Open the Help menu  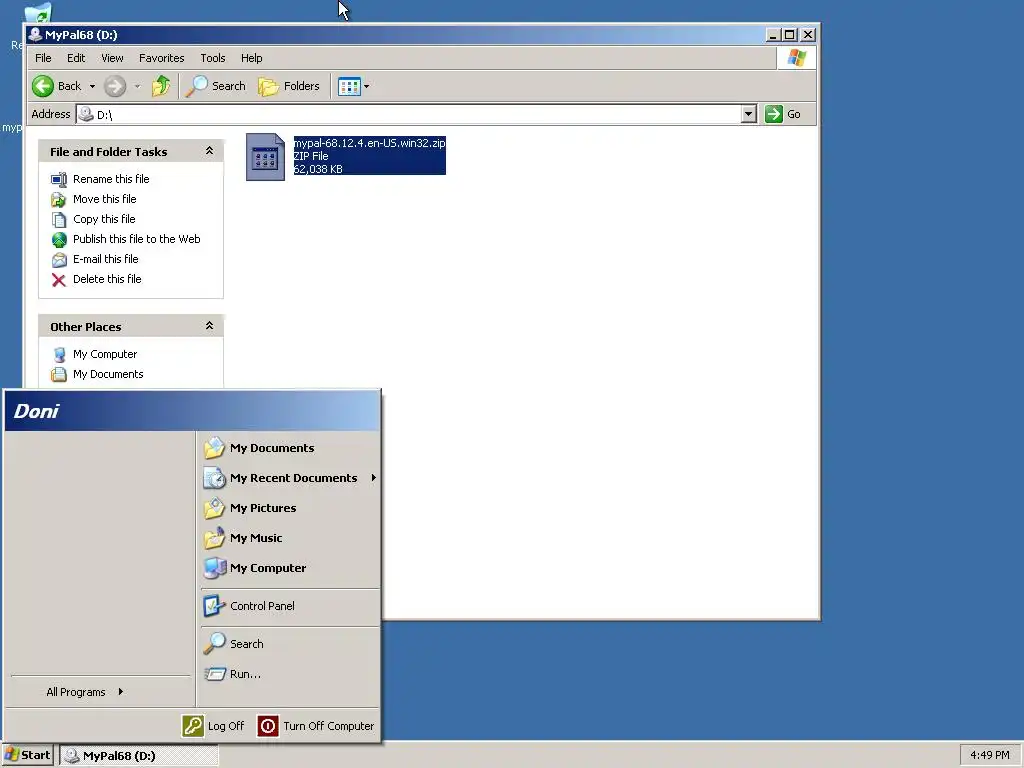coord(251,58)
